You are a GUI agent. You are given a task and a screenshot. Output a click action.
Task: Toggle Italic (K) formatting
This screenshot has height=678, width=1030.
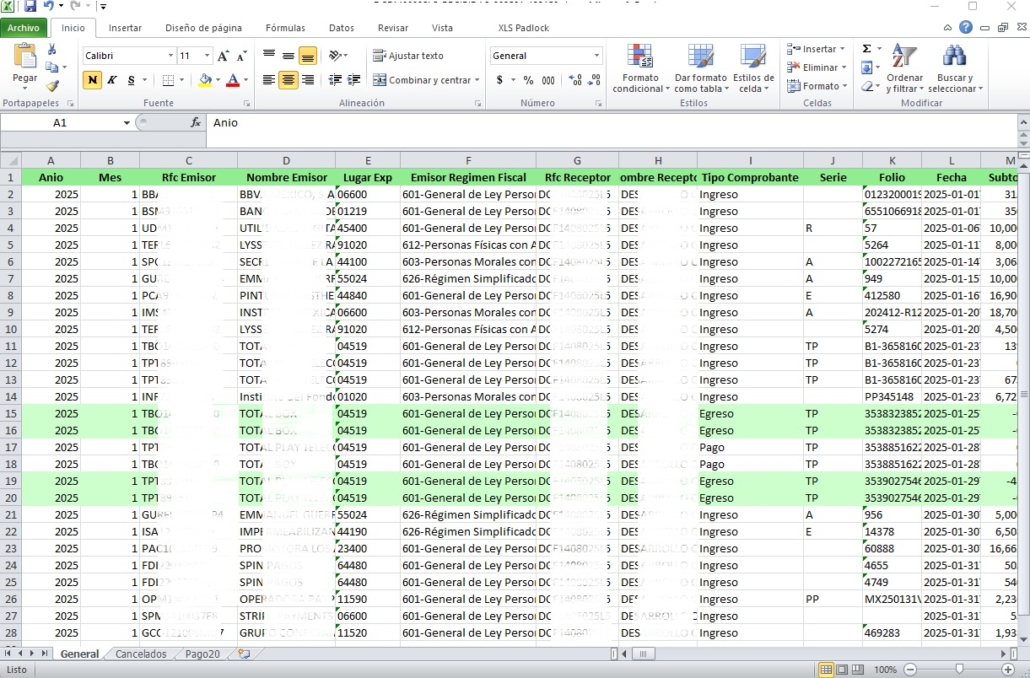112,80
